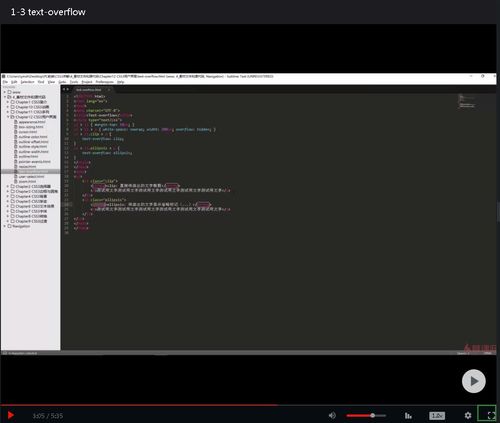
Task: Open the 1.0x playback speed selector
Action: tap(437, 416)
